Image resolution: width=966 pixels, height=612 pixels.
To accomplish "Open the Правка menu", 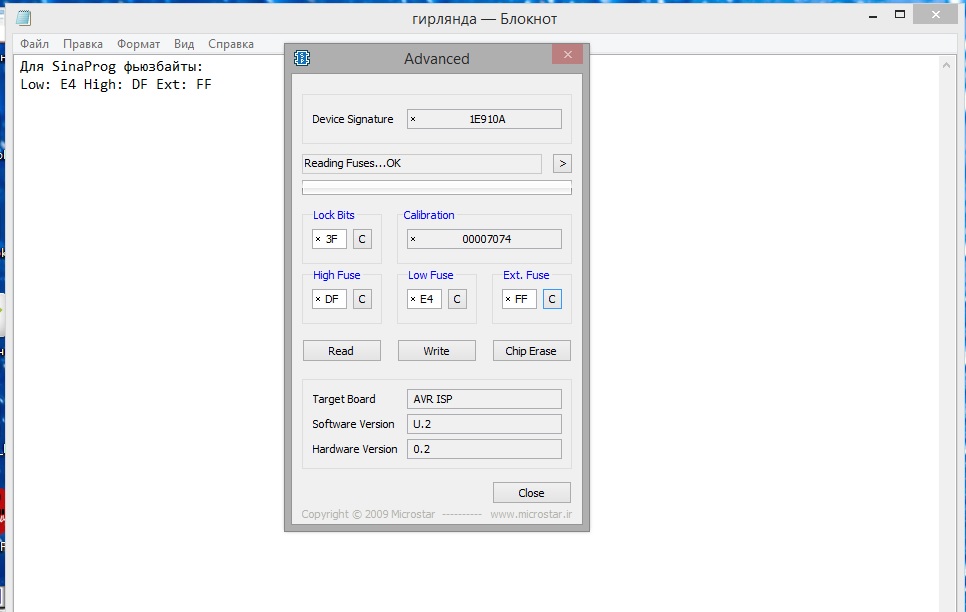I will 83,44.
